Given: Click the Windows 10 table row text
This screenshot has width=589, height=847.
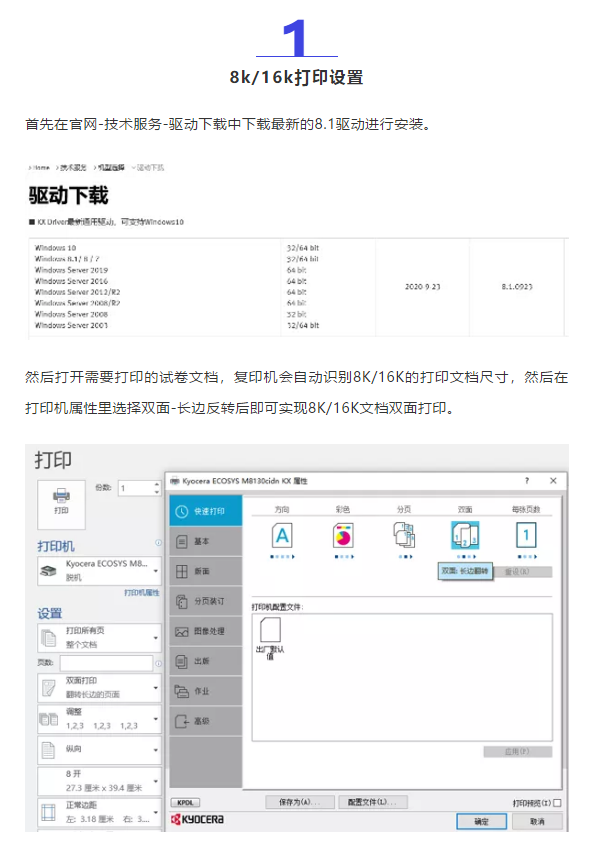Looking at the screenshot, I should (x=56, y=248).
